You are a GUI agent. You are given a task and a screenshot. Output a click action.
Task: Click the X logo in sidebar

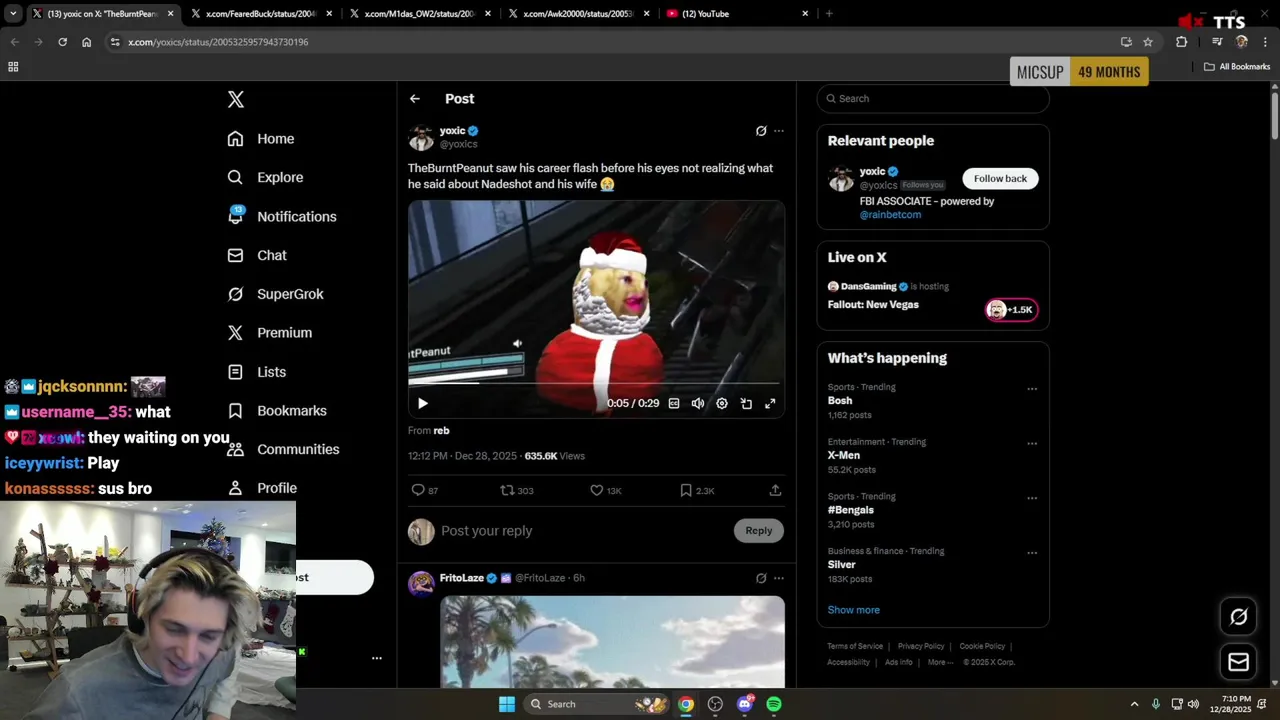click(236, 99)
